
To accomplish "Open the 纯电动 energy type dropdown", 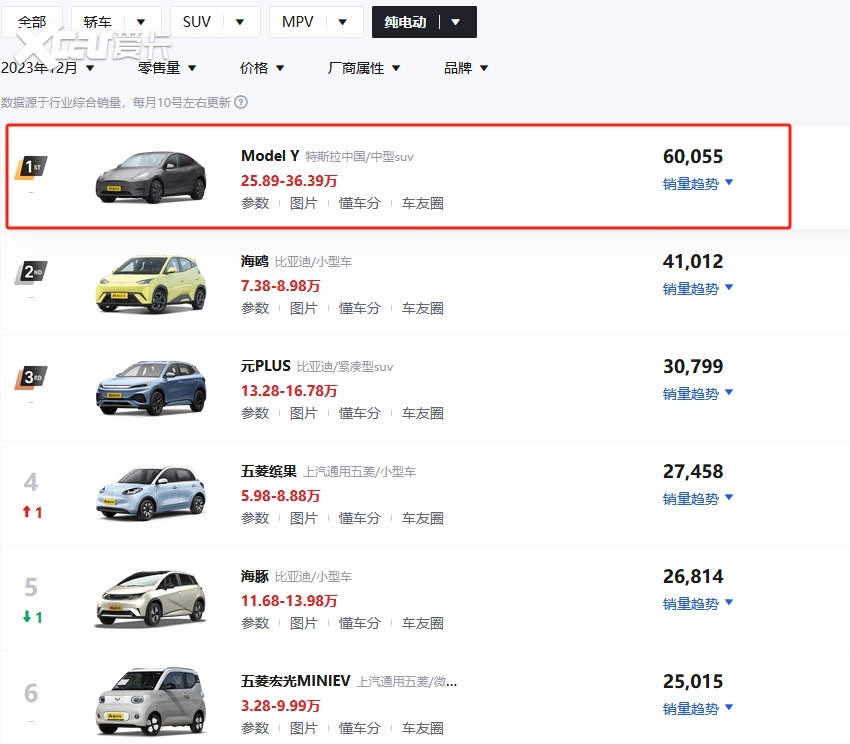I will (456, 22).
